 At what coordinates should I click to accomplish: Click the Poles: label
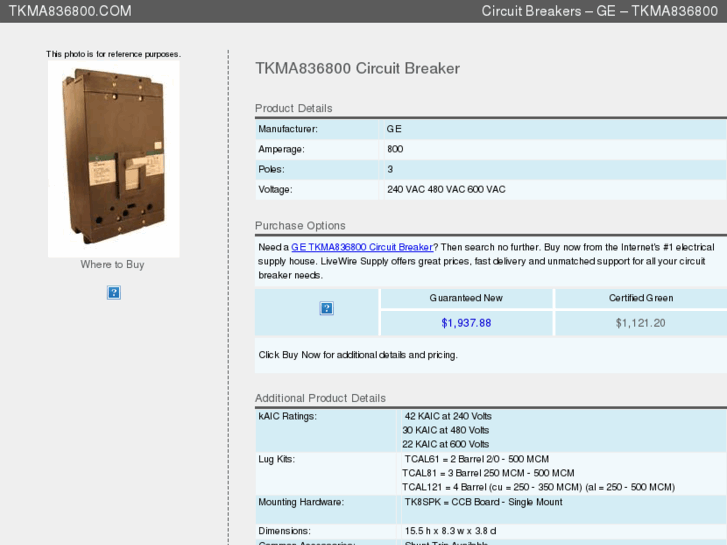tap(271, 169)
